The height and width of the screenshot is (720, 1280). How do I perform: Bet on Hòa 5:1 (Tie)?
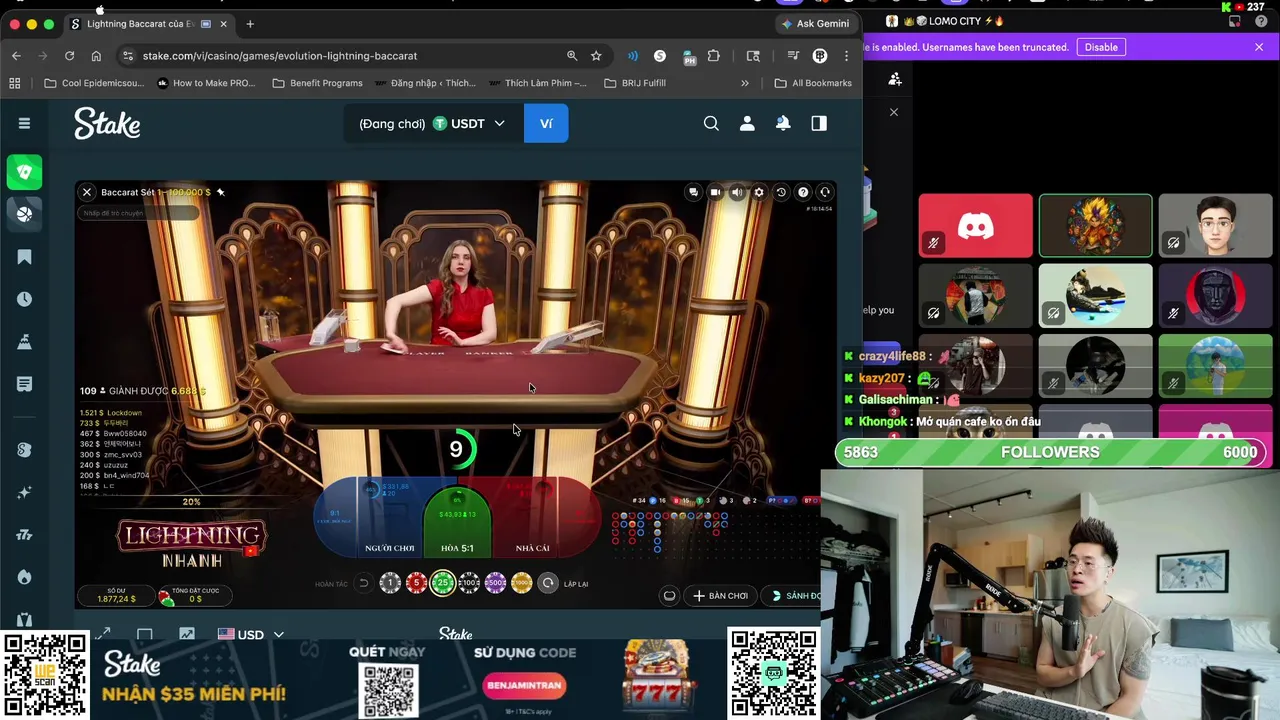(457, 521)
